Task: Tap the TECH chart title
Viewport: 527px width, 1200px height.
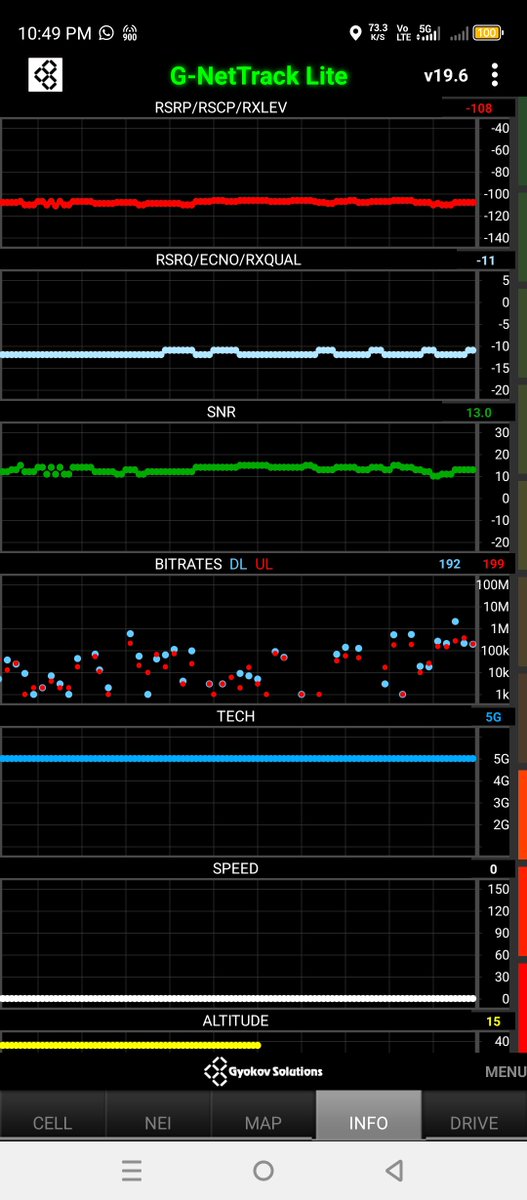Action: point(236,716)
